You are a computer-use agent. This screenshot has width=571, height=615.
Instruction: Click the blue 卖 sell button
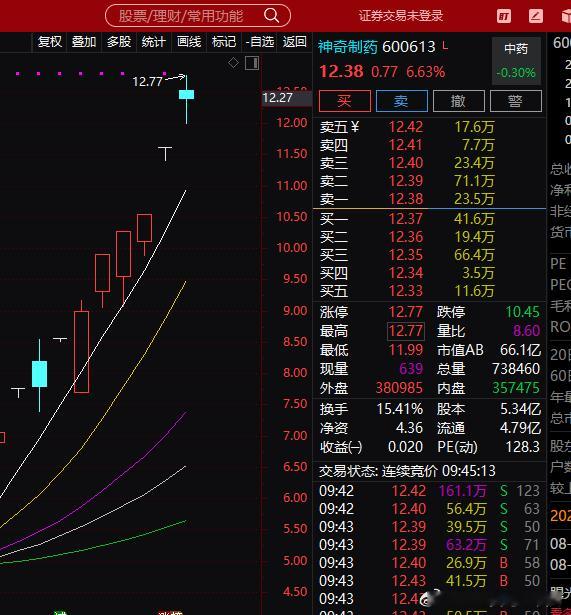[x=402, y=101]
